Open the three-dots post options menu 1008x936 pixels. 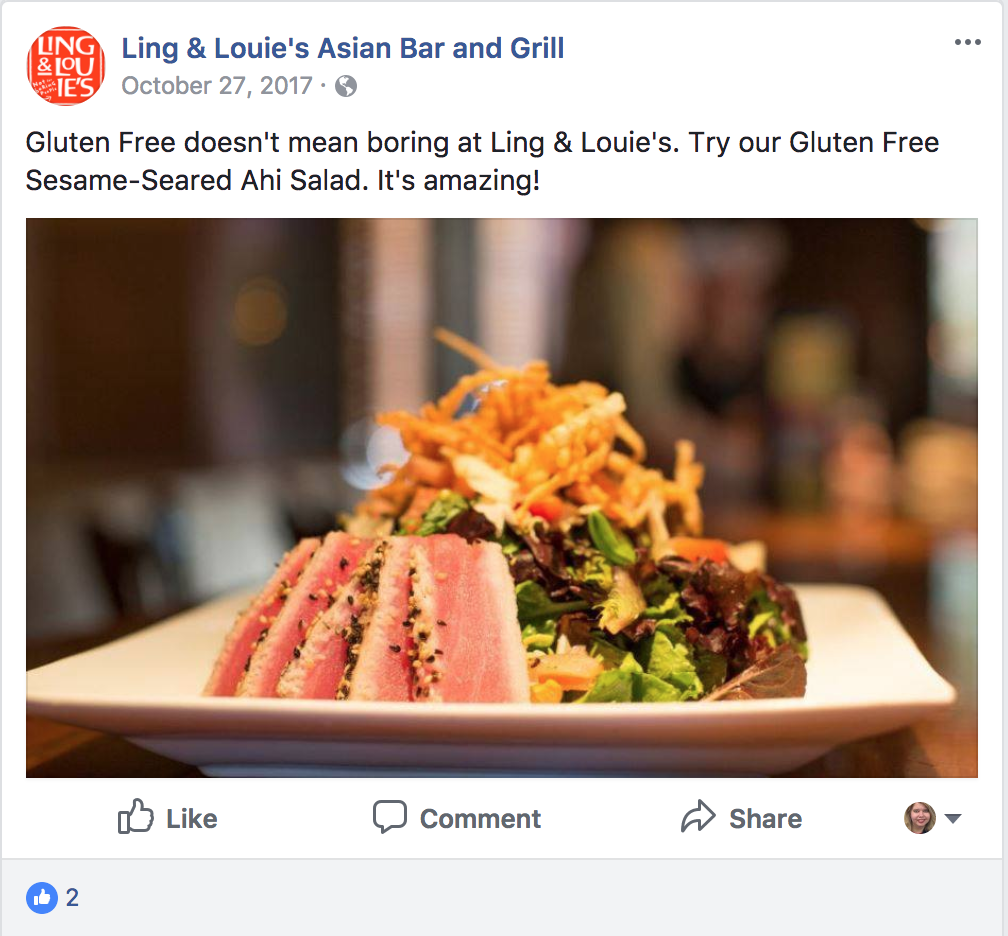pos(968,42)
